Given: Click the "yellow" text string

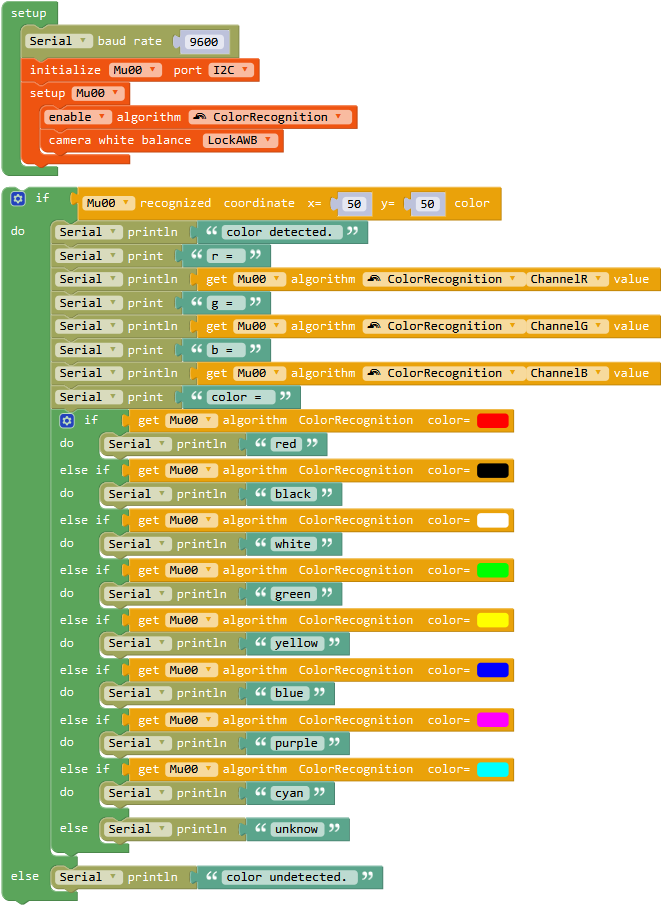Looking at the screenshot, I should [x=297, y=643].
